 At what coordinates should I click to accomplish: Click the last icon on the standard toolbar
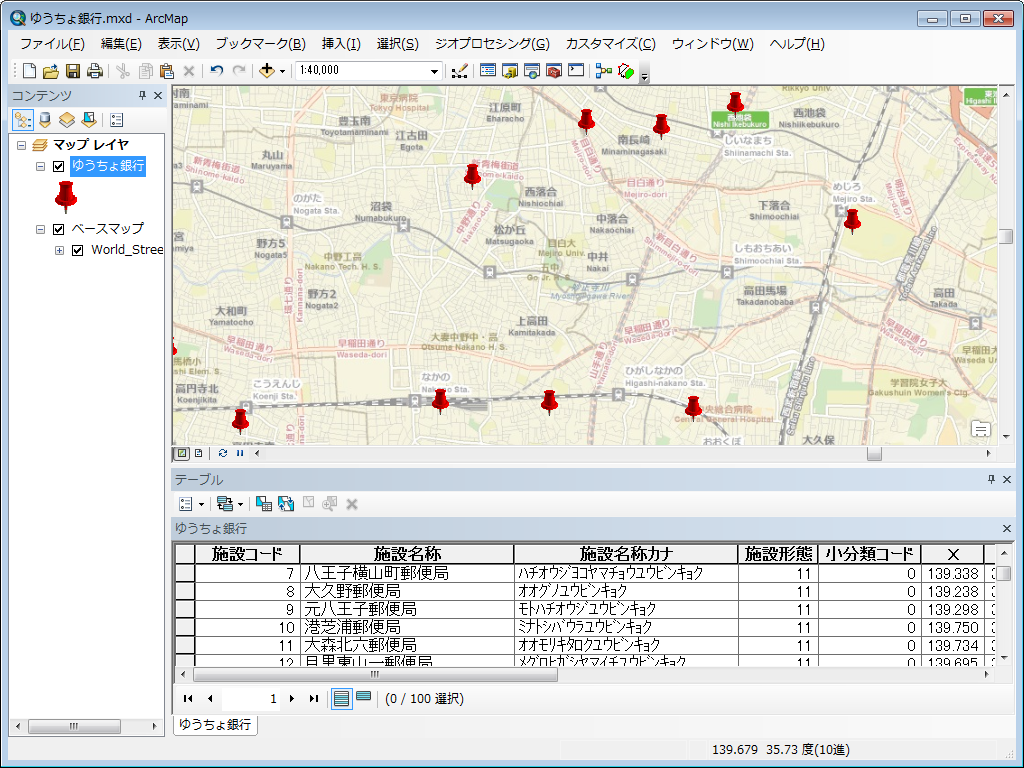tap(626, 71)
